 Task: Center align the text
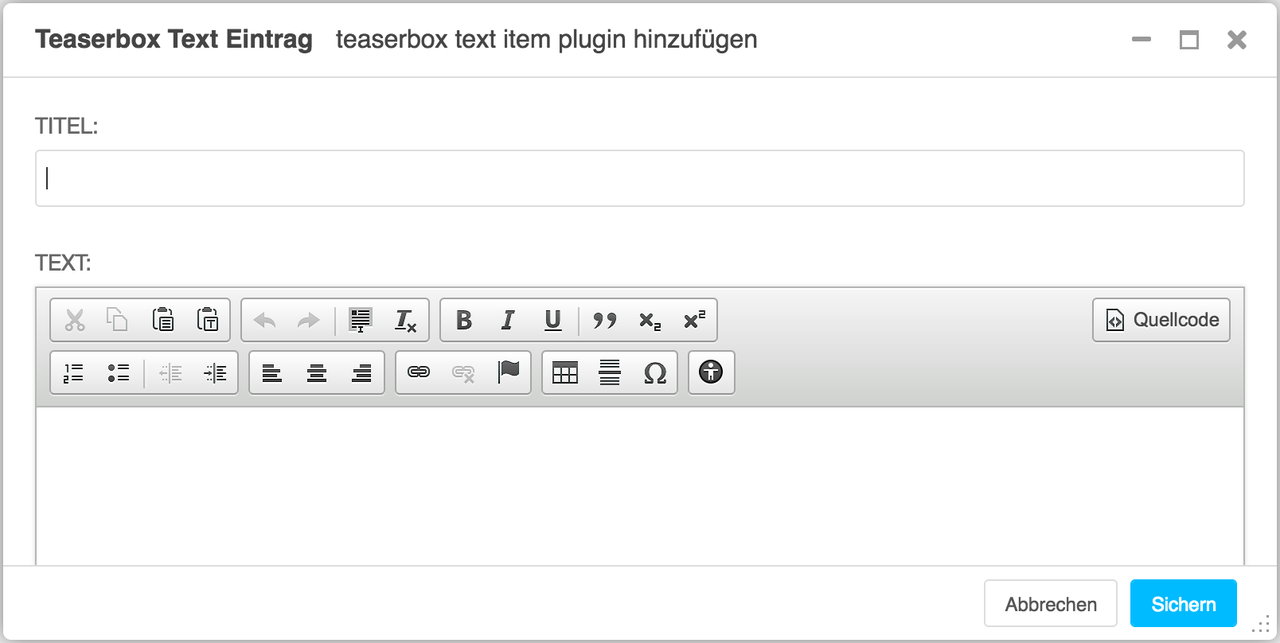[317, 373]
